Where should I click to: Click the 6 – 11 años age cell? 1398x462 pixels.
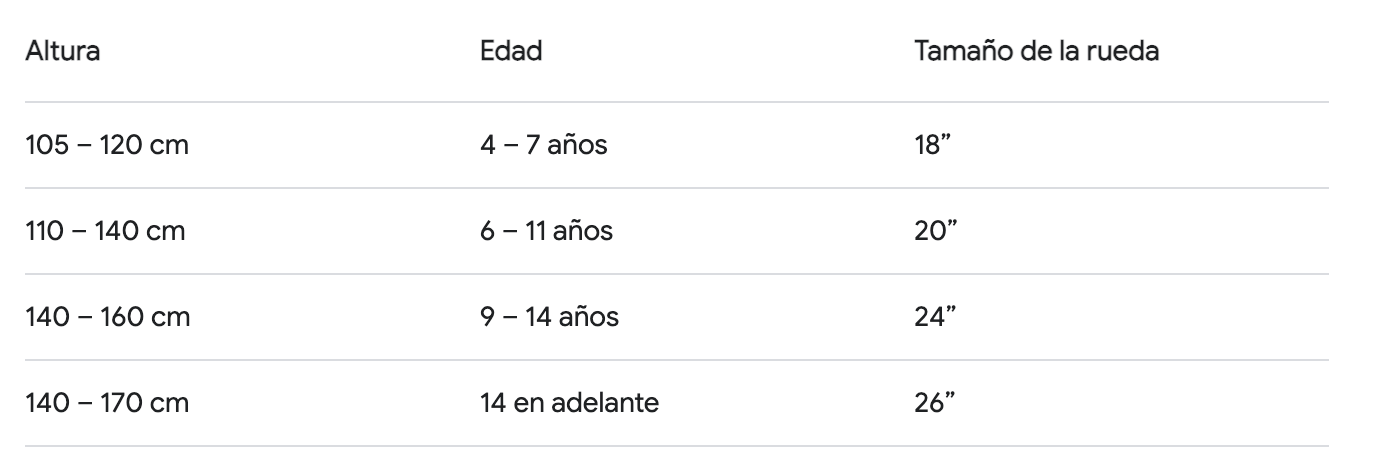tap(546, 232)
